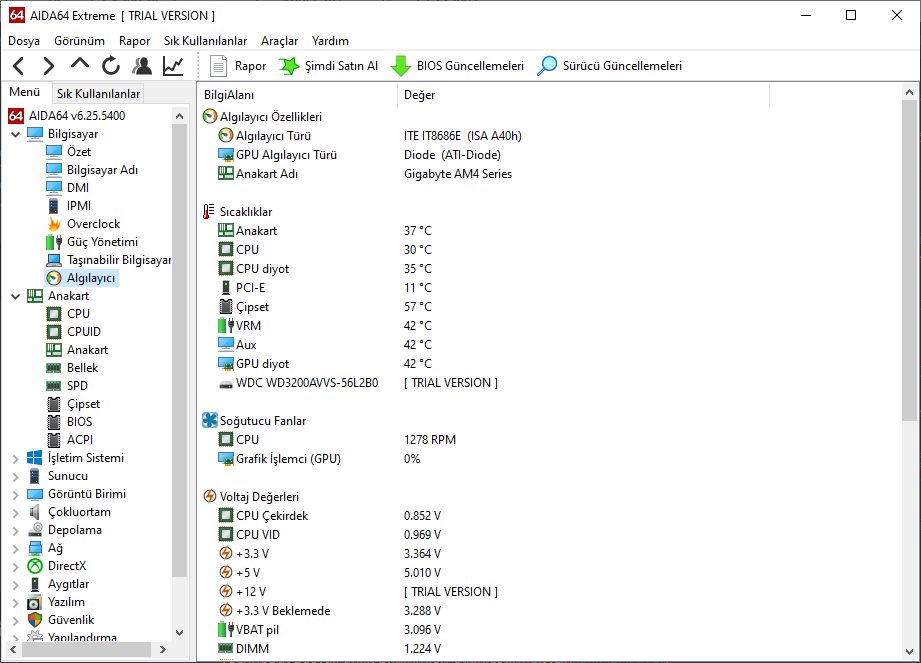This screenshot has width=921, height=663.
Task: Expand the Yazılım tree node
Action: click(x=15, y=603)
